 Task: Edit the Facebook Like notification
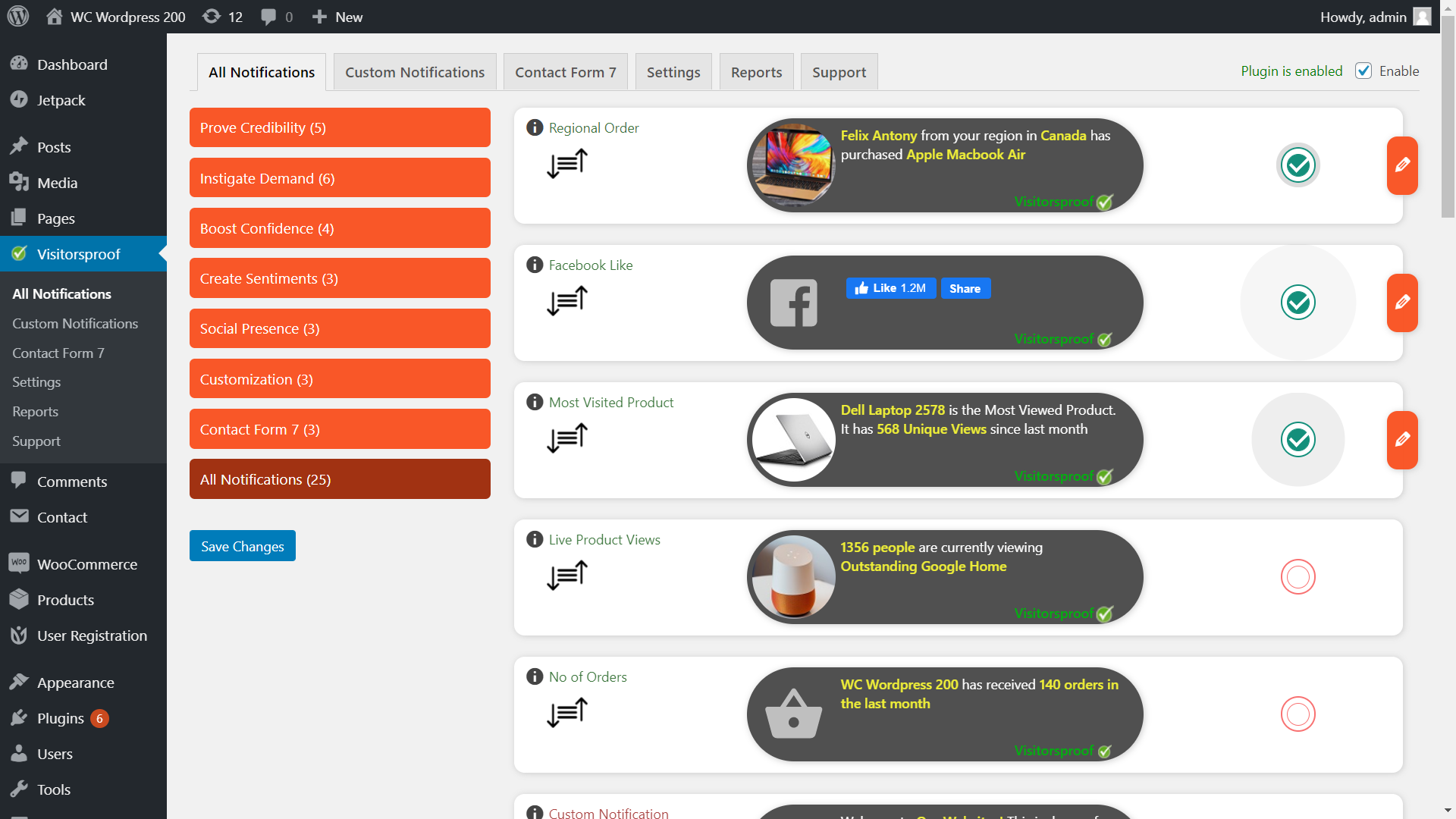(x=1402, y=303)
